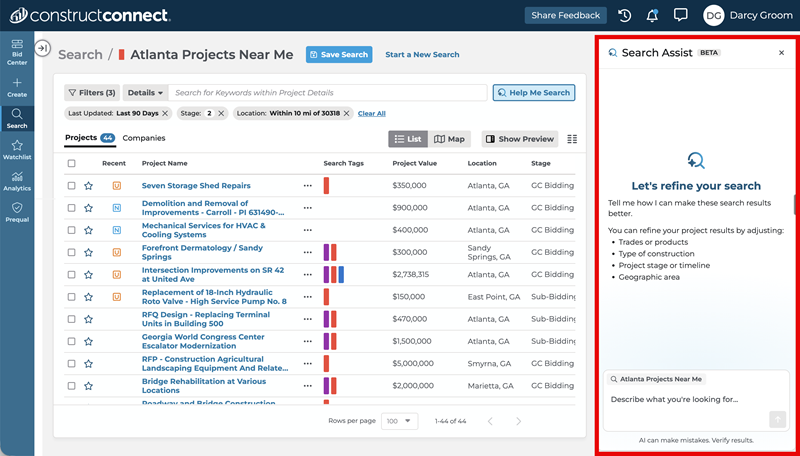Viewport: 800px width, 456px height.
Task: Go to previous results page arrow
Action: coord(490,421)
